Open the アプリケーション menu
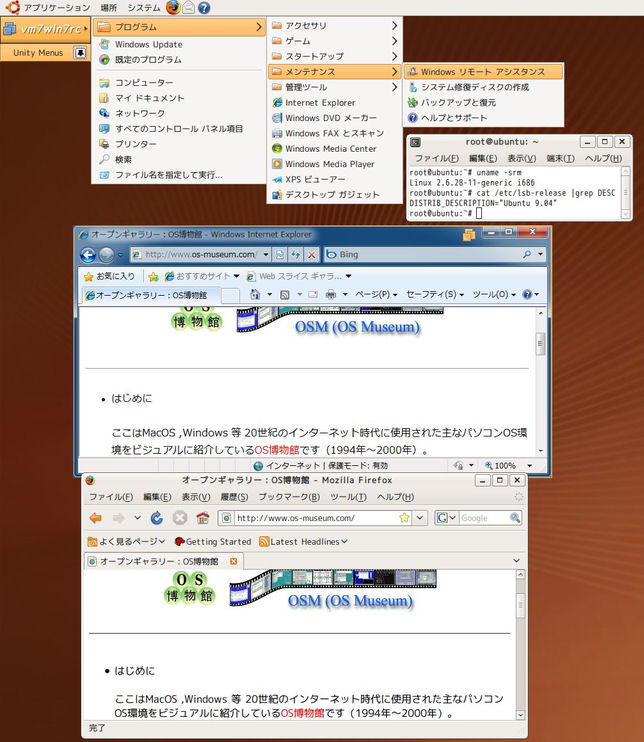The width and height of the screenshot is (644, 742). (x=57, y=8)
